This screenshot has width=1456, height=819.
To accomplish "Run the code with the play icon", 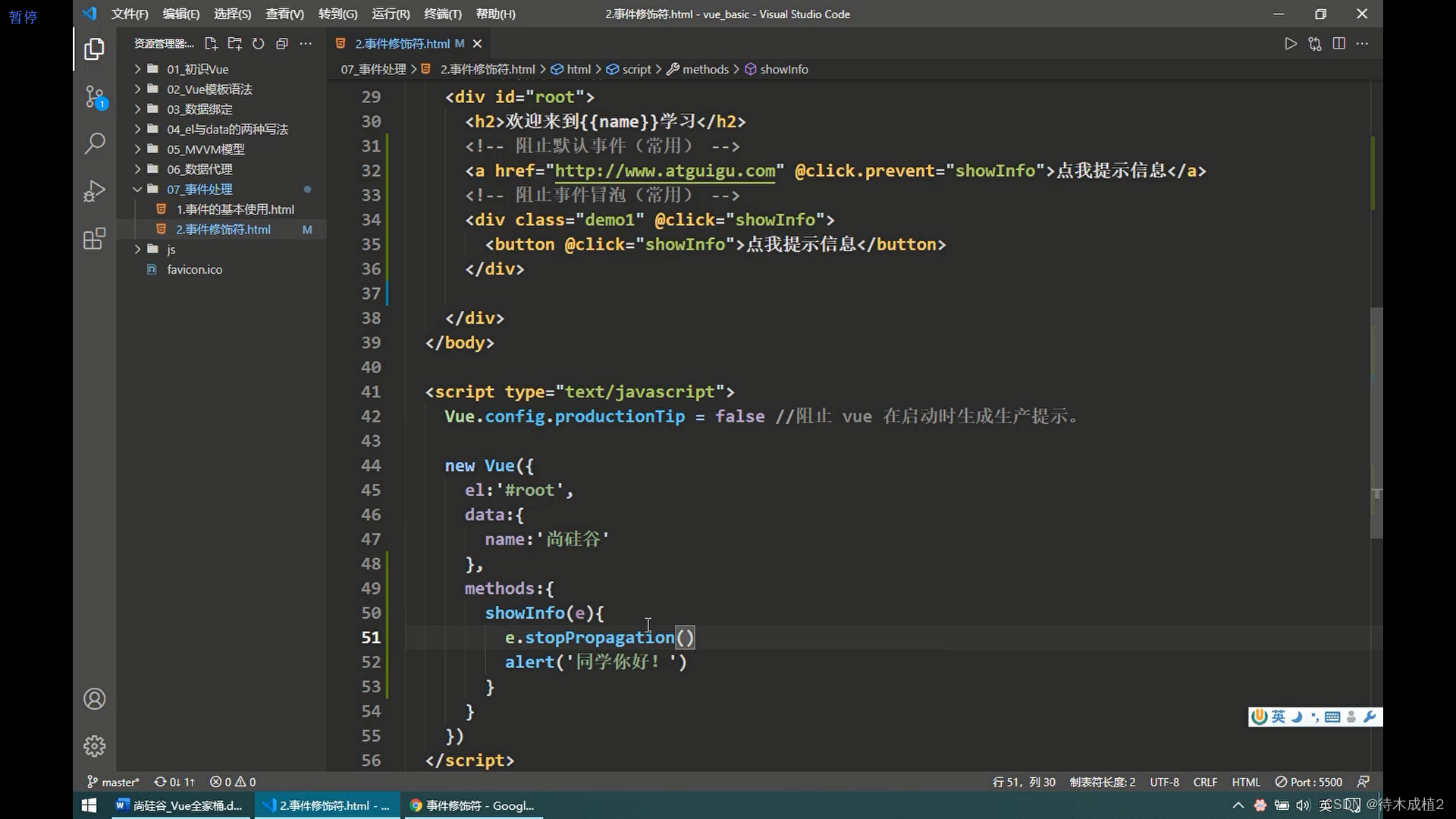I will 1290,44.
